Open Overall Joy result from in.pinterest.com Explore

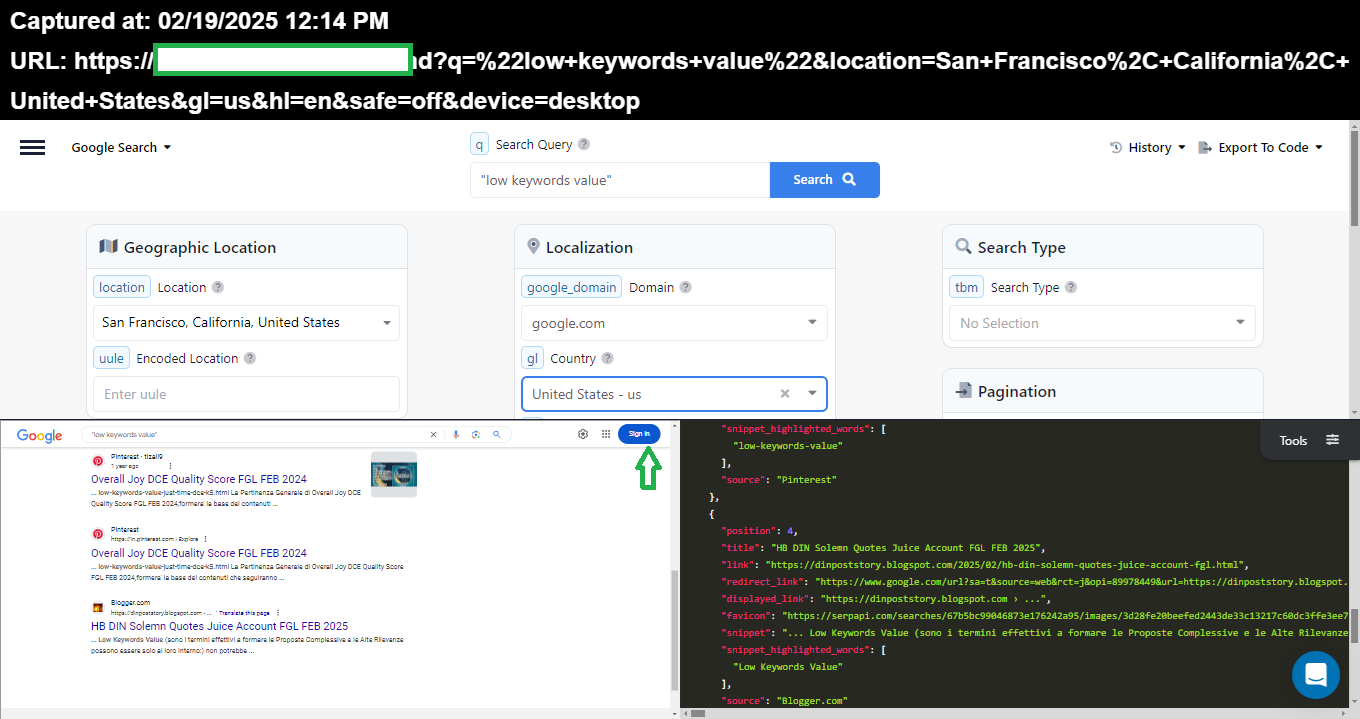(199, 553)
